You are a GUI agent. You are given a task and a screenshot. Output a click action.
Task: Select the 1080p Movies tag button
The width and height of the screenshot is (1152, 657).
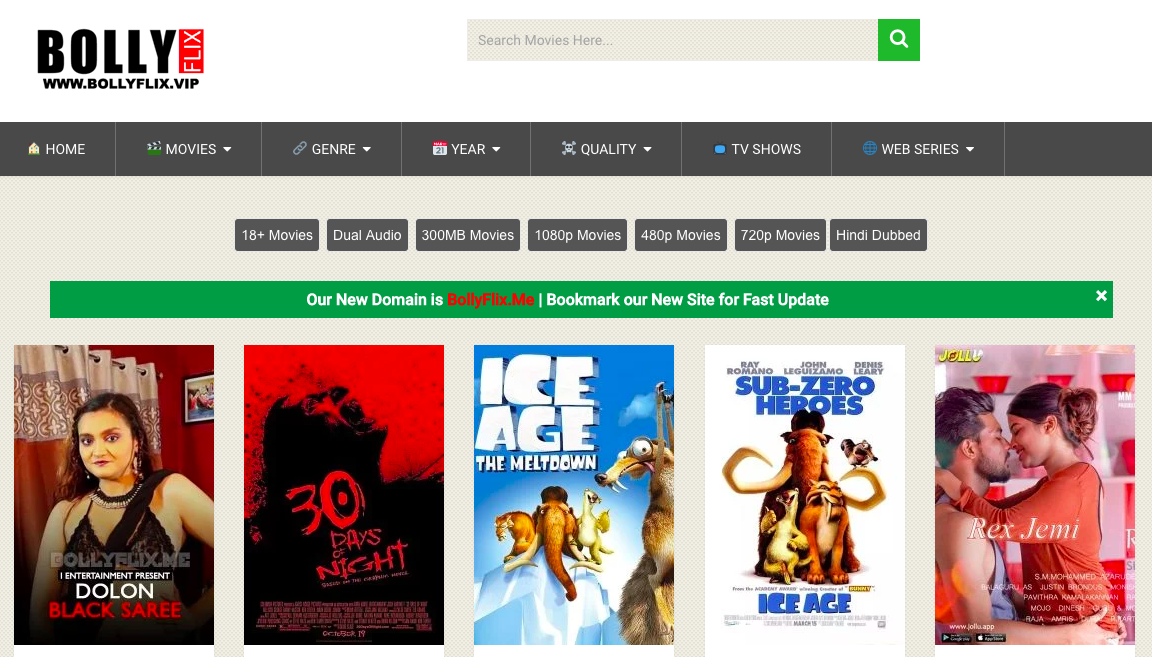577,235
